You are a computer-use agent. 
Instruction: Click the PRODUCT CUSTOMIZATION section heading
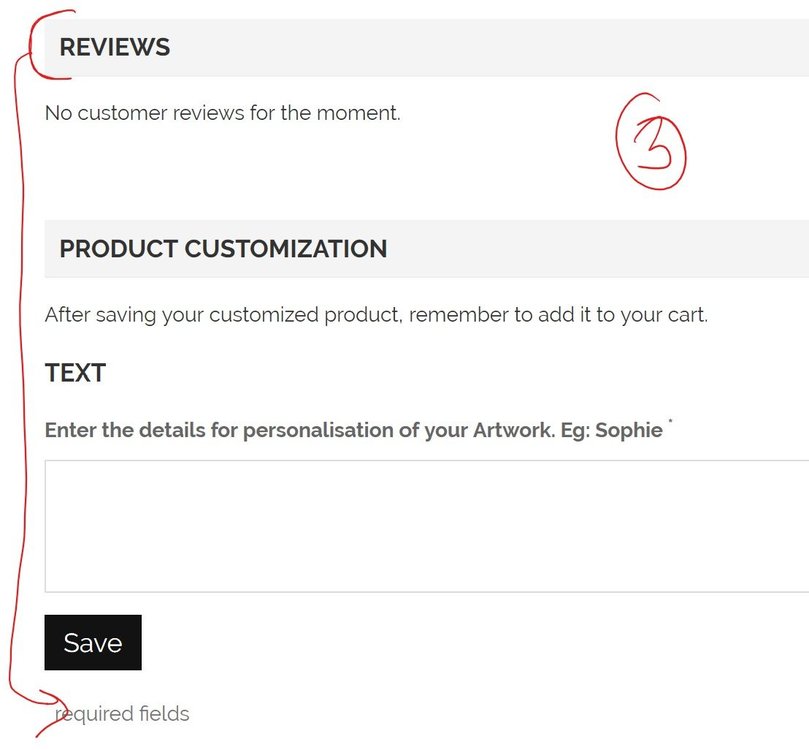223,249
